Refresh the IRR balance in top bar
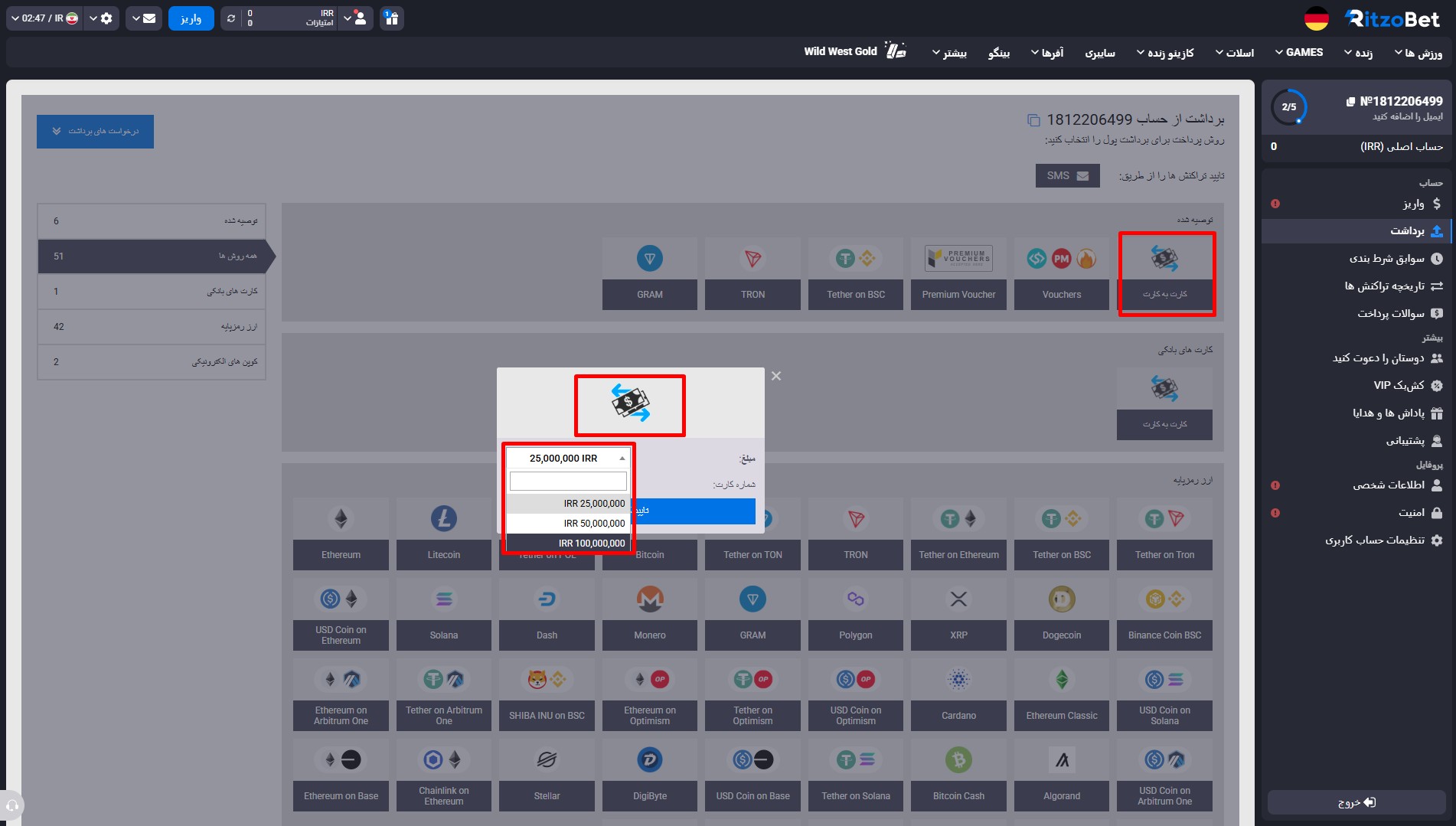Viewport: 1456px width, 826px height. 231,18
